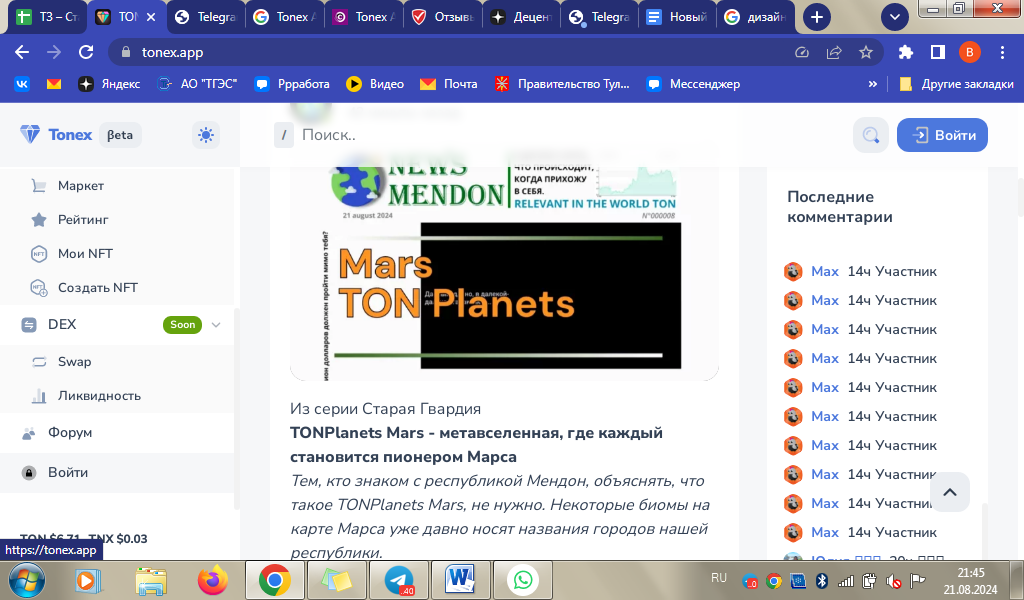The width and height of the screenshot is (1024, 600).
Task: Reload the tonex.app page
Action: click(86, 52)
